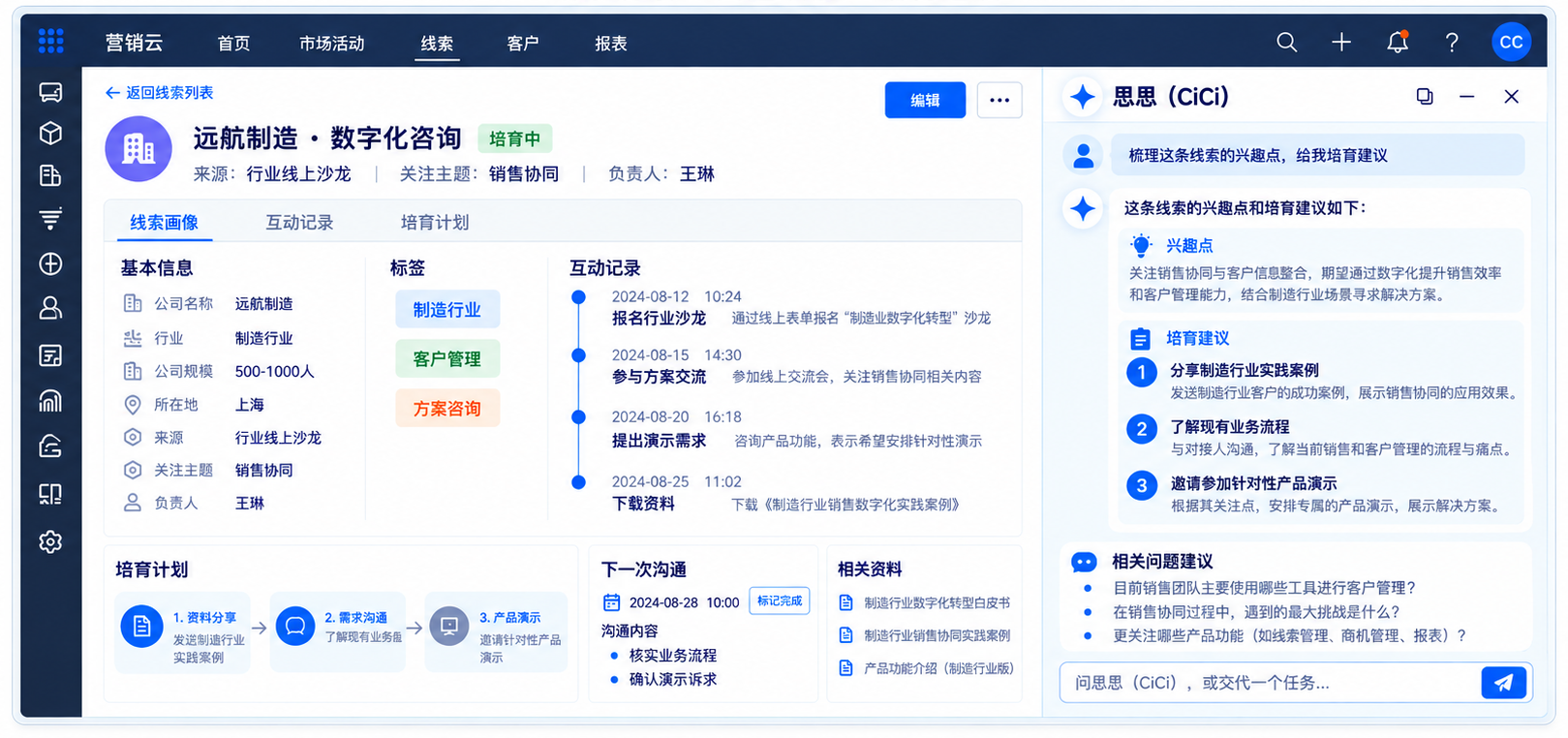Click 返回线索列表 back link
The image size is (1568, 738).
pos(159,93)
